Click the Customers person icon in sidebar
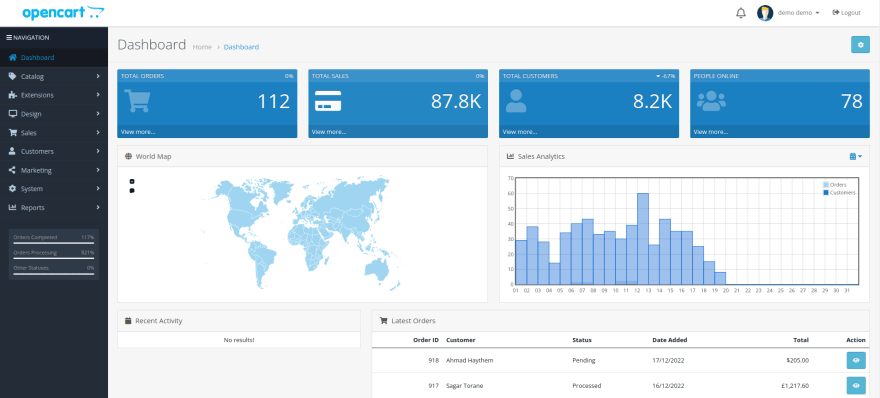The image size is (880, 398). coord(12,151)
